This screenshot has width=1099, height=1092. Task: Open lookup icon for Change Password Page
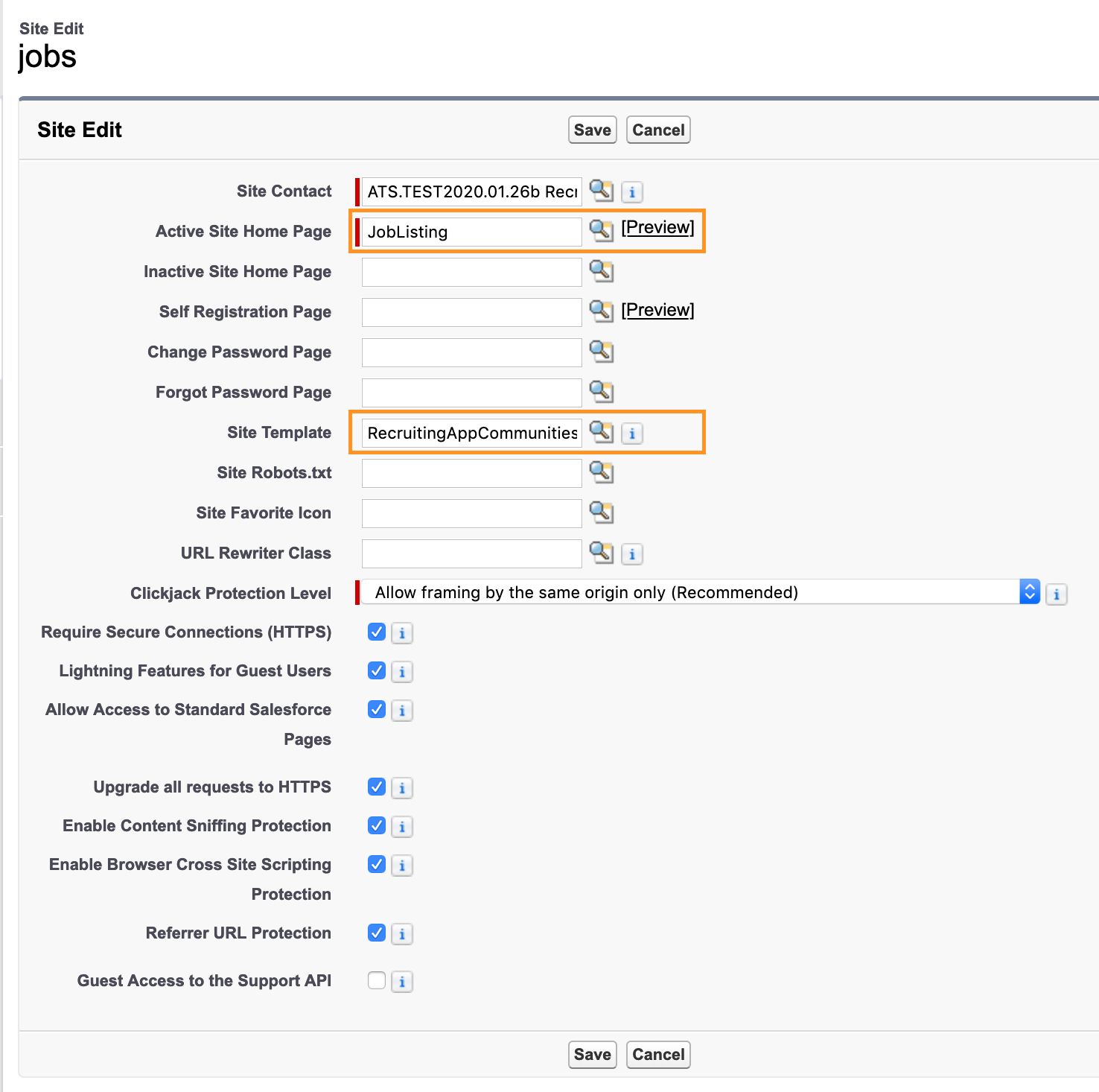(x=602, y=352)
